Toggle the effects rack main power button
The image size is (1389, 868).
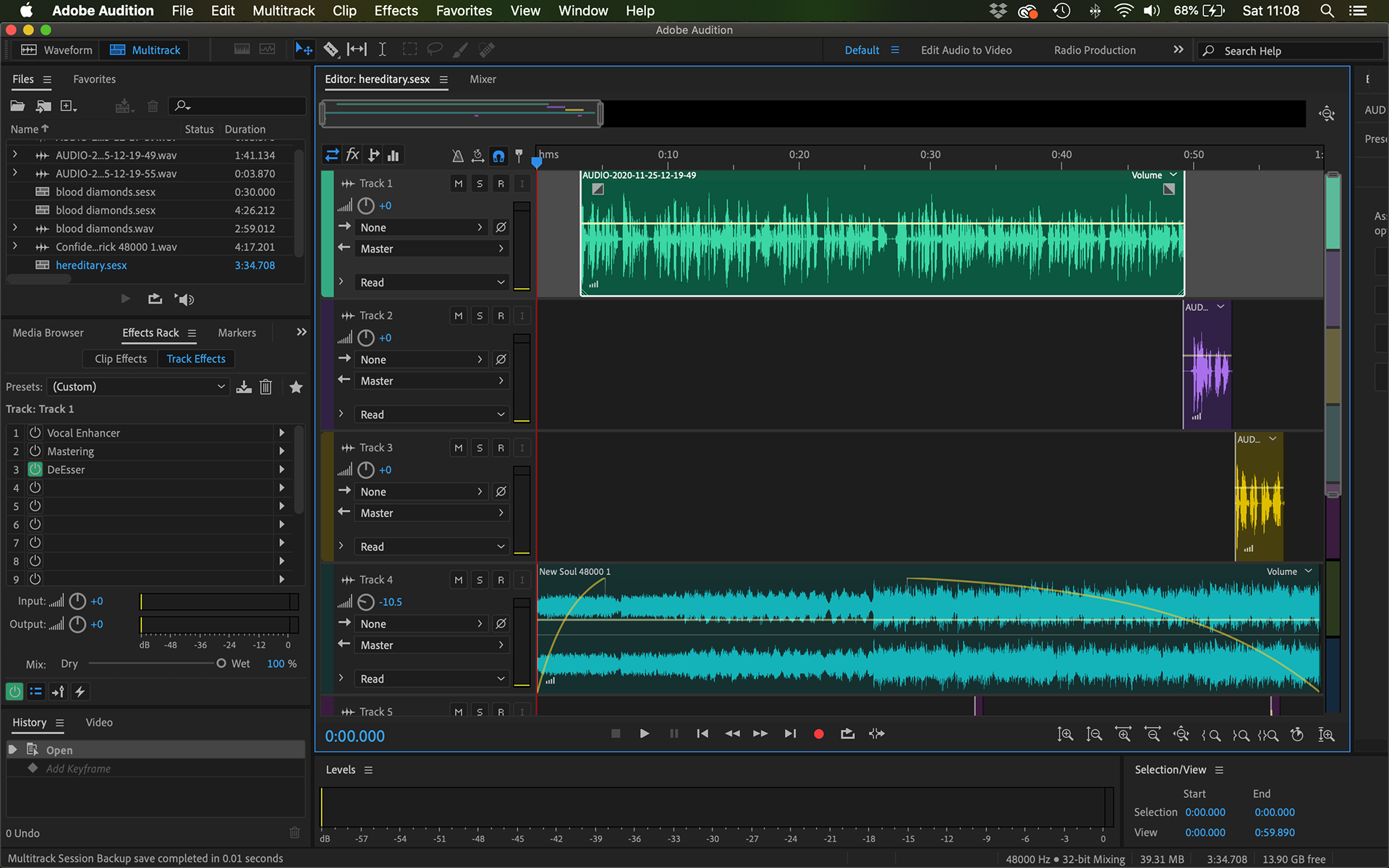[x=14, y=692]
